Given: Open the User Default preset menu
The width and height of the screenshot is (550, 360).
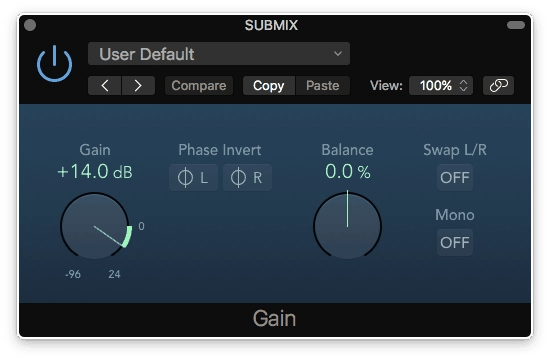Looking at the screenshot, I should point(219,54).
